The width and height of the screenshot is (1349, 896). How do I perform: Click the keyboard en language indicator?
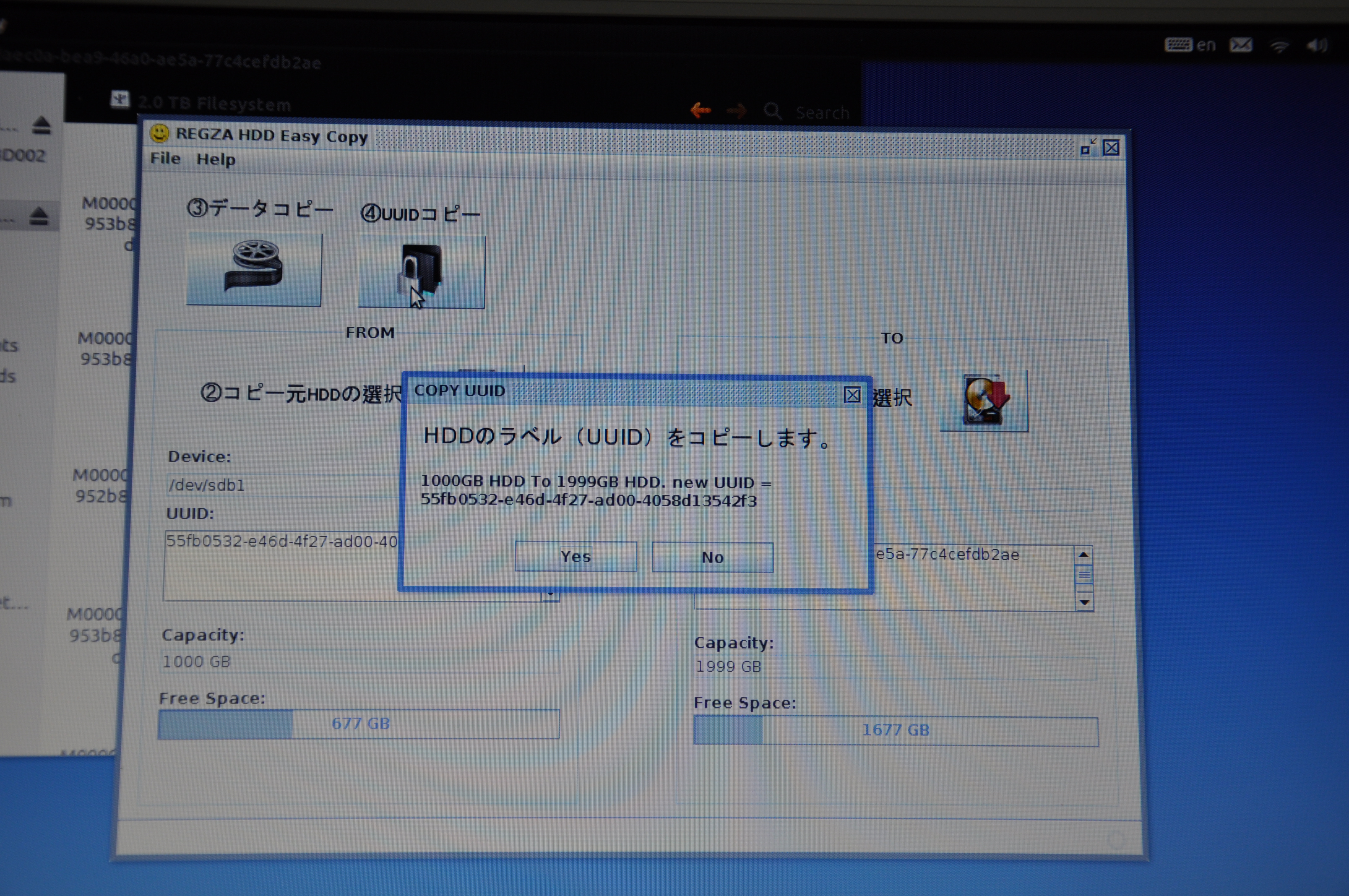point(1190,44)
